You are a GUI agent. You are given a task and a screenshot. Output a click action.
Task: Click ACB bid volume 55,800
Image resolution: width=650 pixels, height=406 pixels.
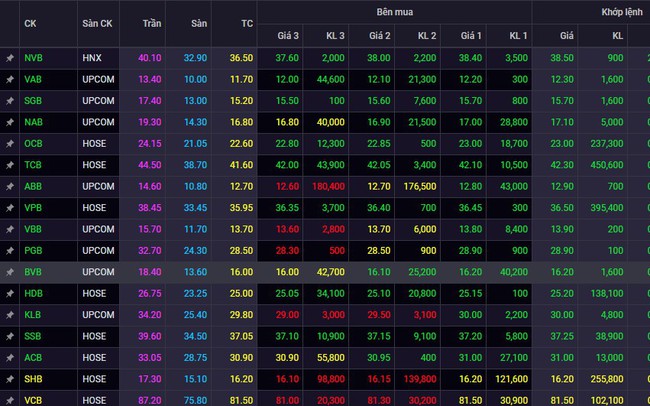pos(330,357)
